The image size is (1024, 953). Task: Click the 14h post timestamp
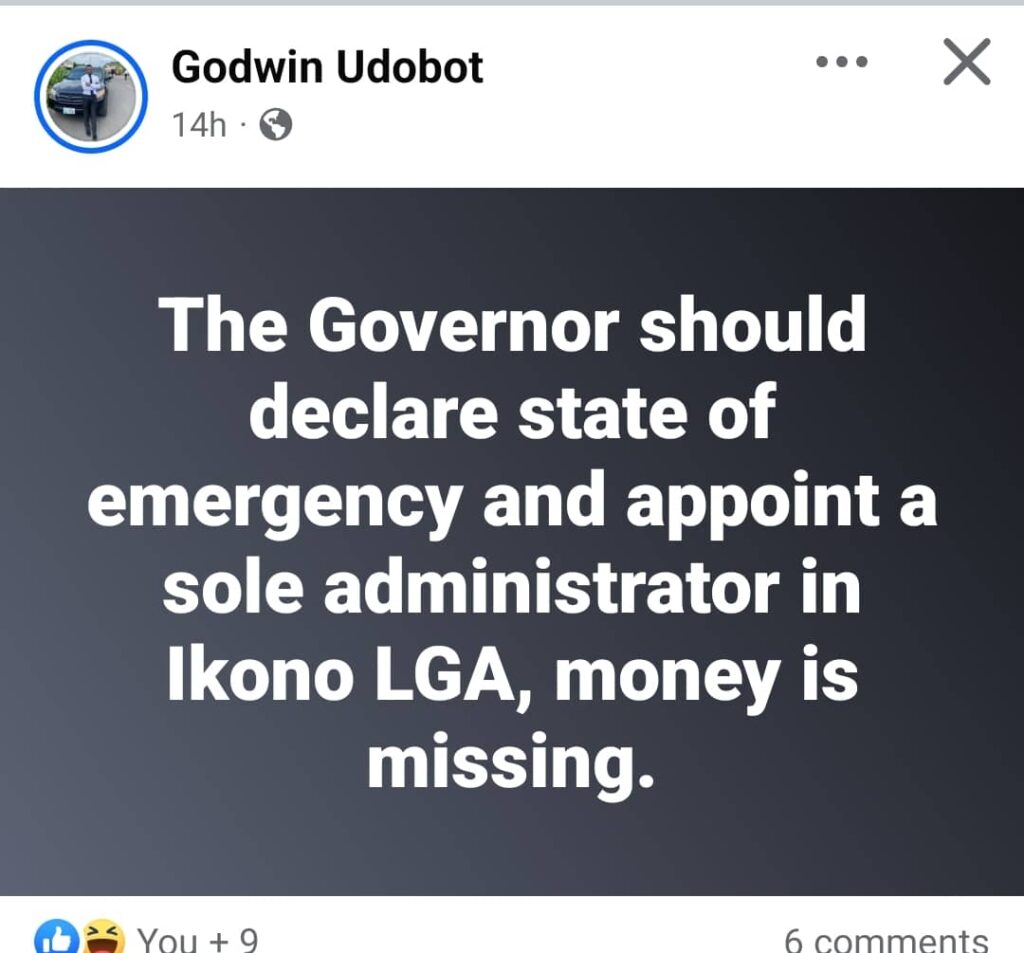(x=199, y=124)
